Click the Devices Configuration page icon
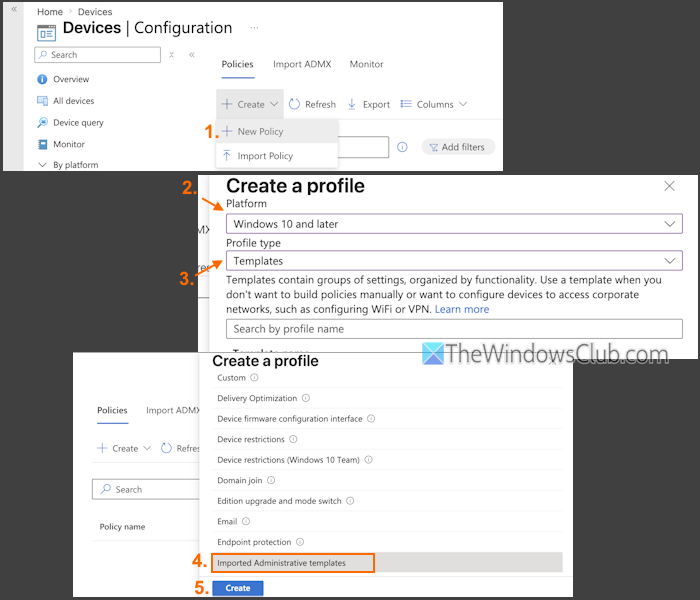 click(x=46, y=33)
